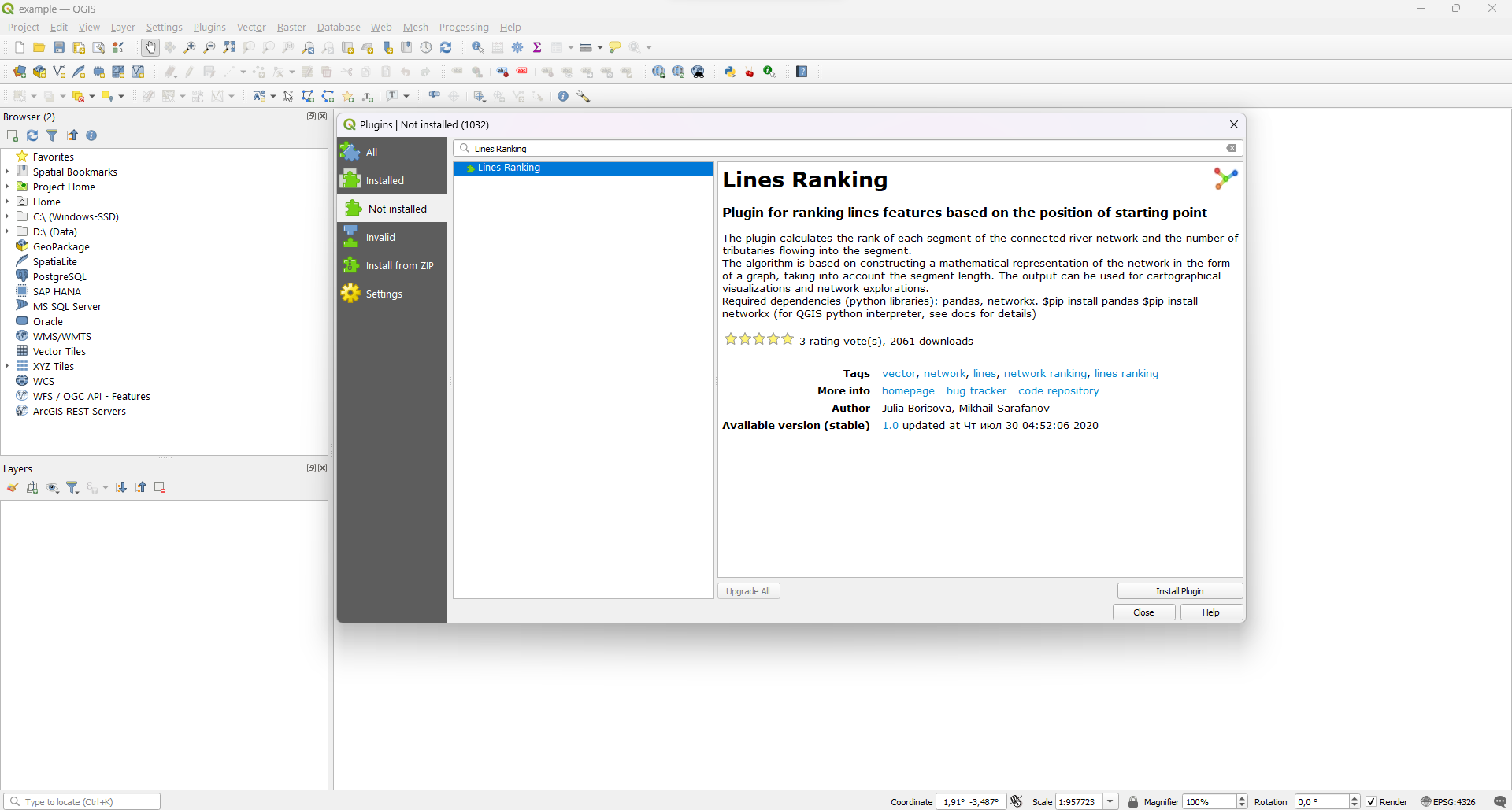
Task: Click the New GeoPackage Layer icon
Action: [39, 72]
